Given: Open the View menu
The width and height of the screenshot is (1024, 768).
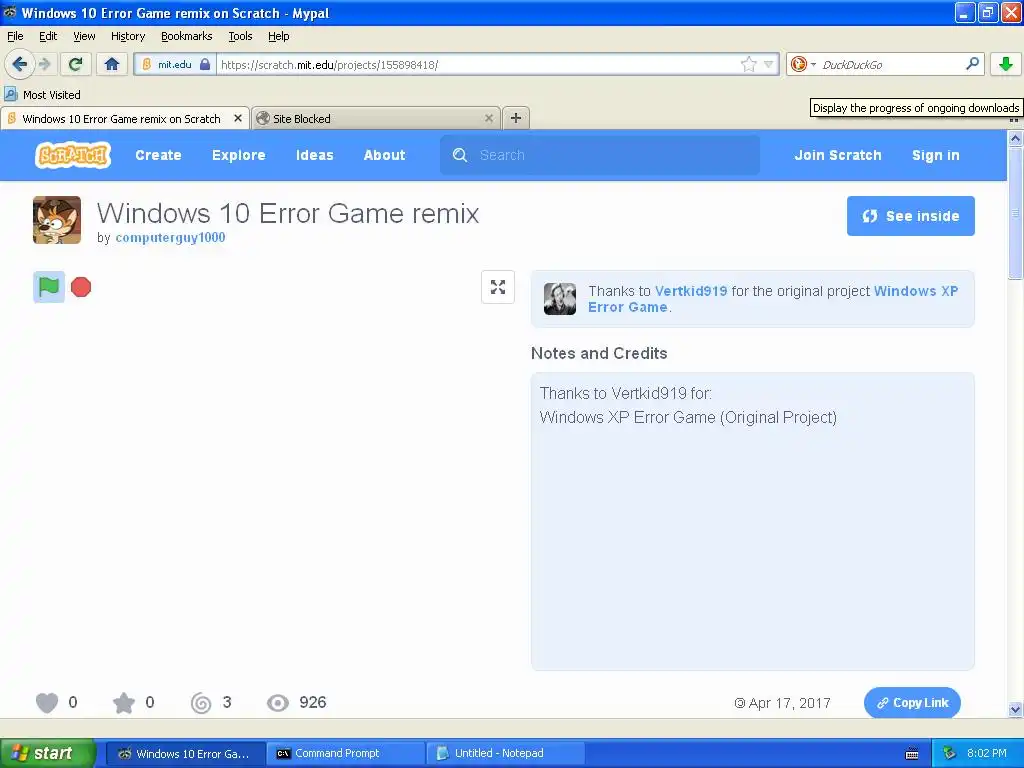Looking at the screenshot, I should pyautogui.click(x=84, y=36).
